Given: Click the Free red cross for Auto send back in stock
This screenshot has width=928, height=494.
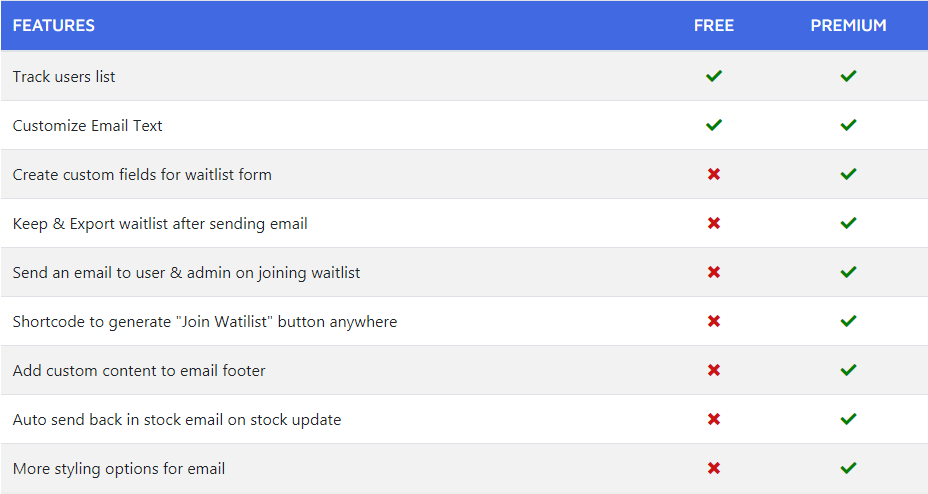Looking at the screenshot, I should pyautogui.click(x=714, y=419).
